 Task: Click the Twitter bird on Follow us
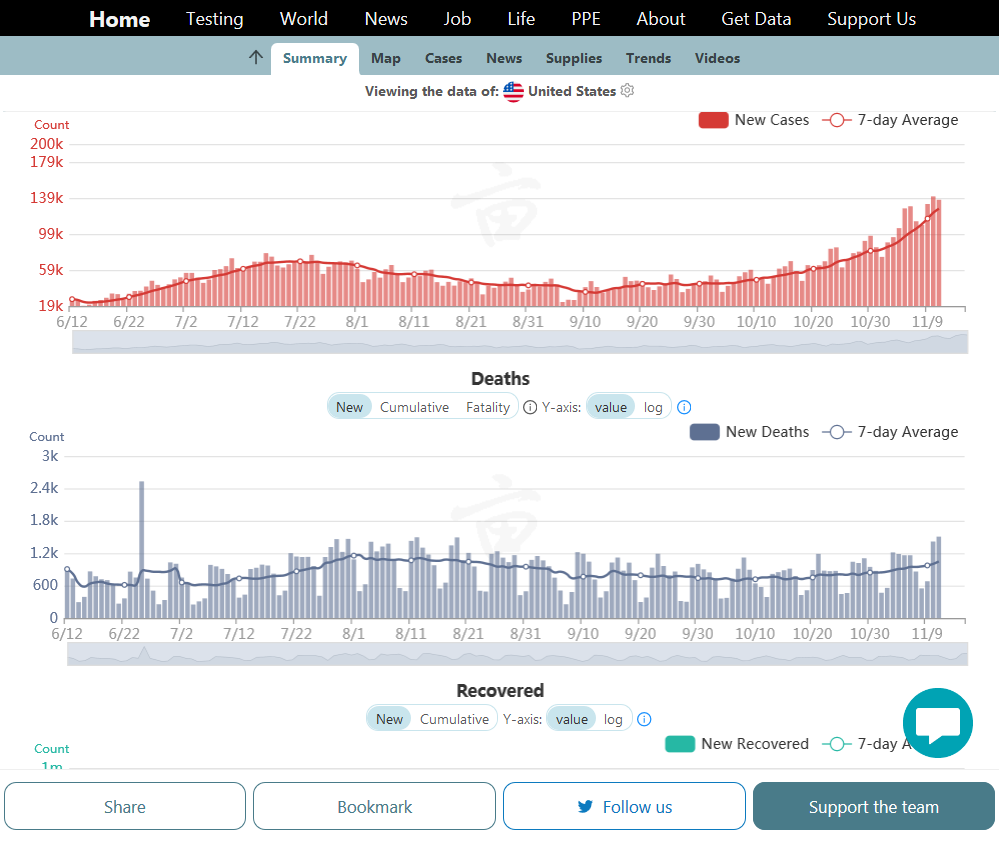[586, 807]
